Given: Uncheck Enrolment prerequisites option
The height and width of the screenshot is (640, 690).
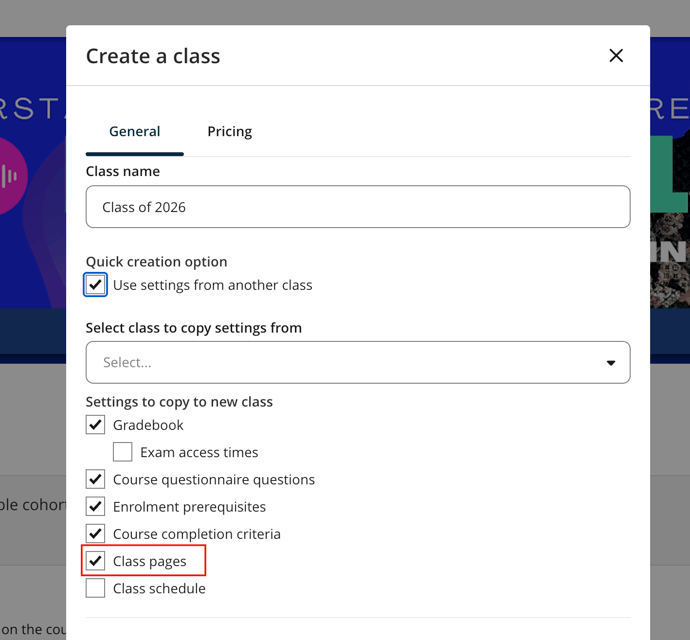Looking at the screenshot, I should [x=95, y=507].
